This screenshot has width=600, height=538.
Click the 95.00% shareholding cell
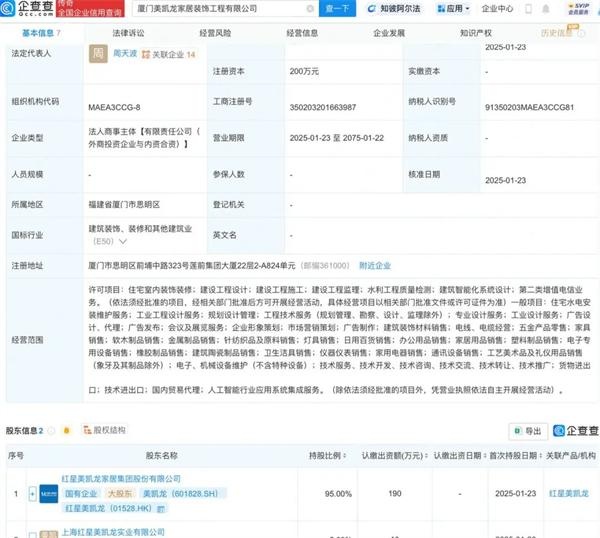(338, 494)
